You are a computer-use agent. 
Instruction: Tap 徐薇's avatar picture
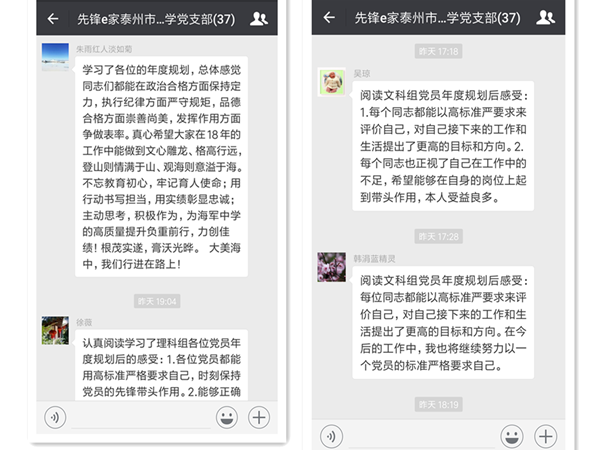click(55, 330)
